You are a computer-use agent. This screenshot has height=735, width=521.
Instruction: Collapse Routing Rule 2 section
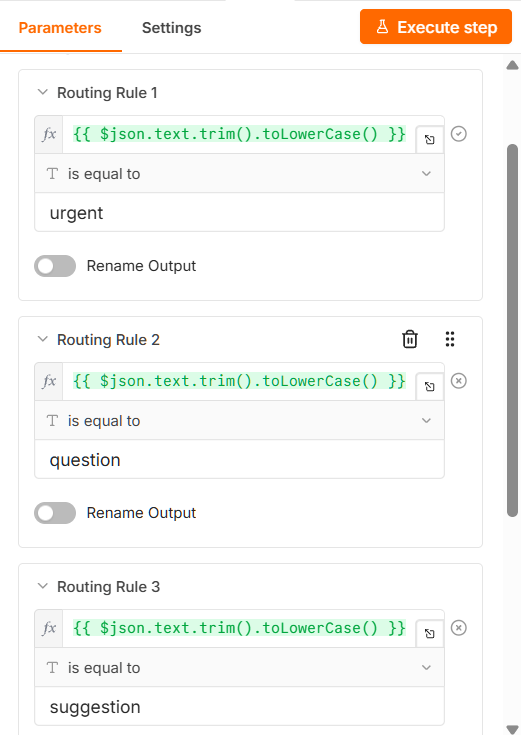43,339
